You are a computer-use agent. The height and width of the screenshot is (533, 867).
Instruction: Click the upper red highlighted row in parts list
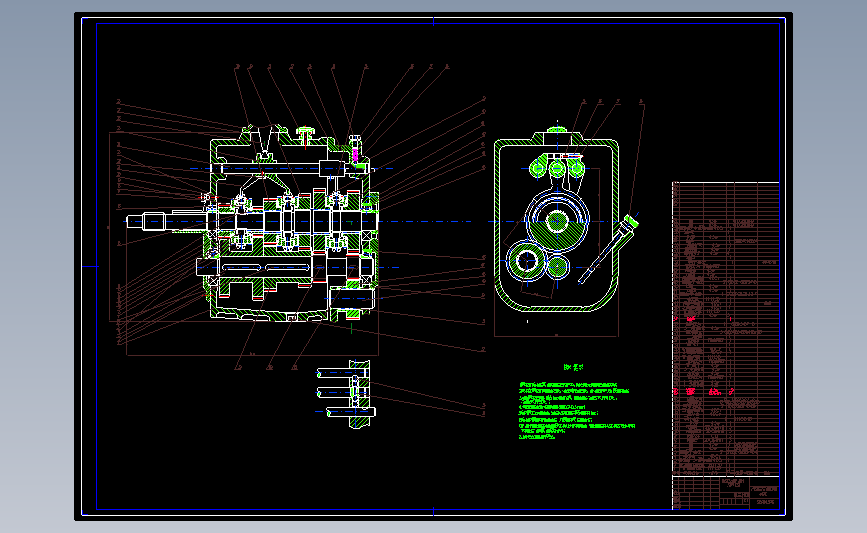pos(703,319)
